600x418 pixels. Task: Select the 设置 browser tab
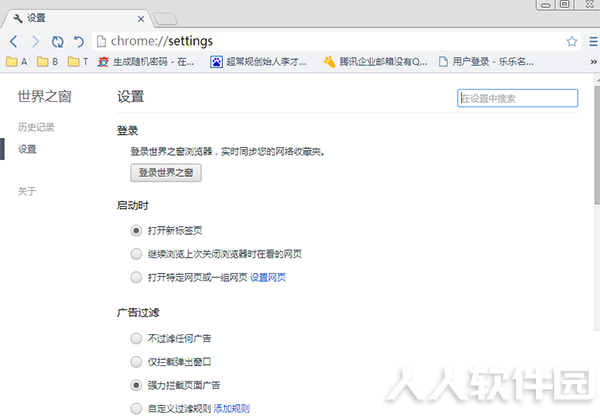77,18
